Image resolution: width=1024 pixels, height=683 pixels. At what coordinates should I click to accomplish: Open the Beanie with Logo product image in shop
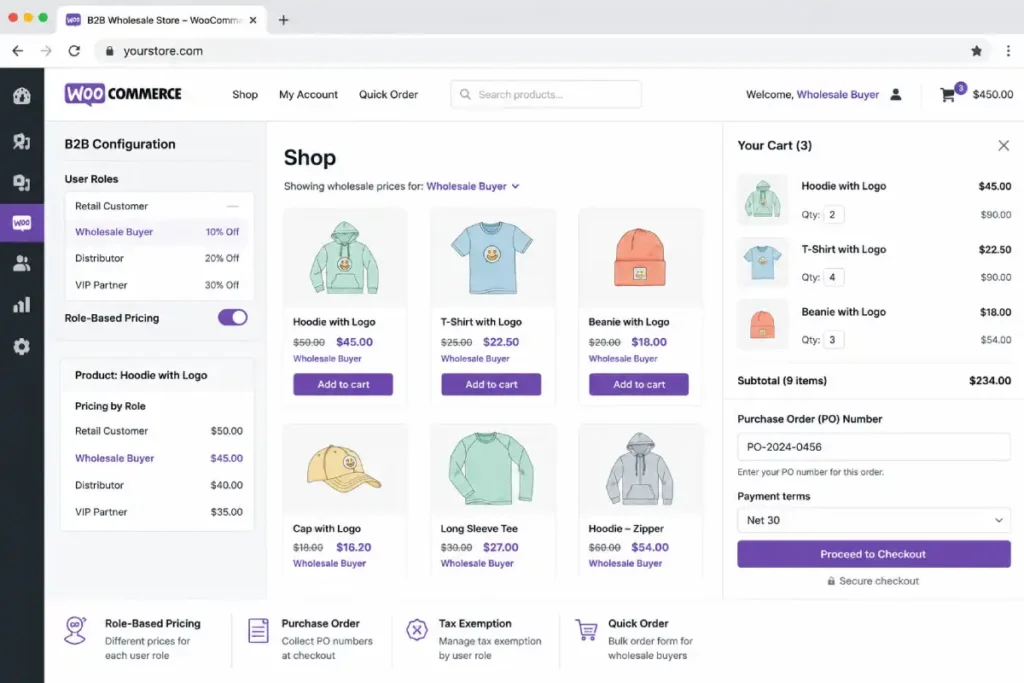tap(640, 258)
